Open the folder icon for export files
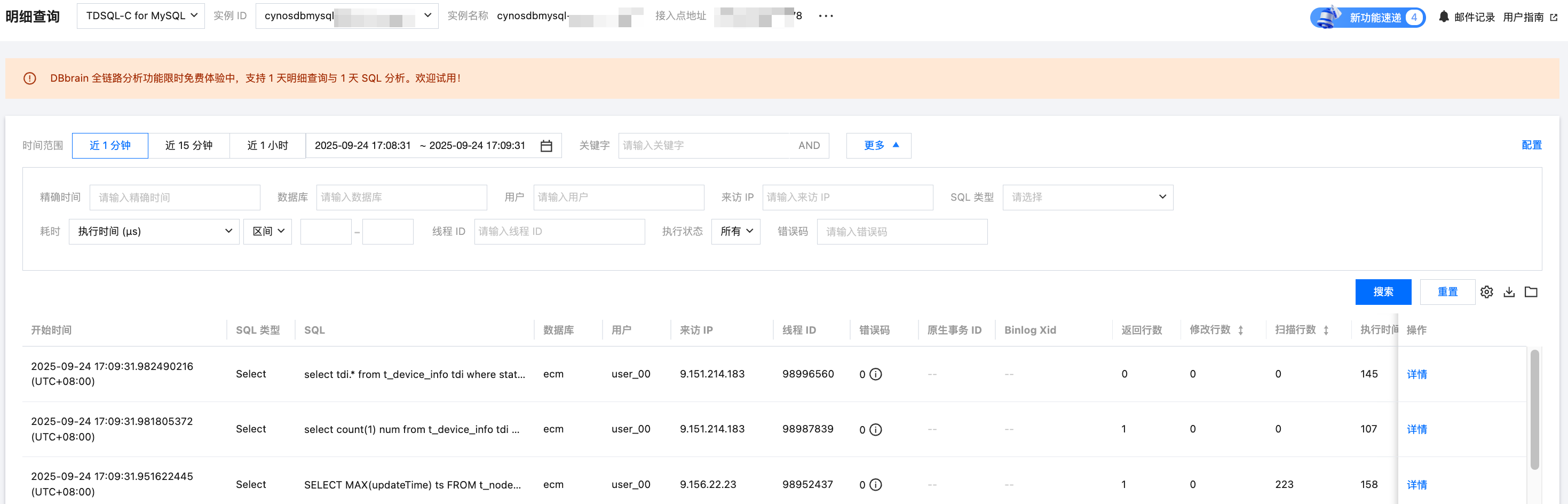Screen dimensions: 1568x504 [1531, 292]
